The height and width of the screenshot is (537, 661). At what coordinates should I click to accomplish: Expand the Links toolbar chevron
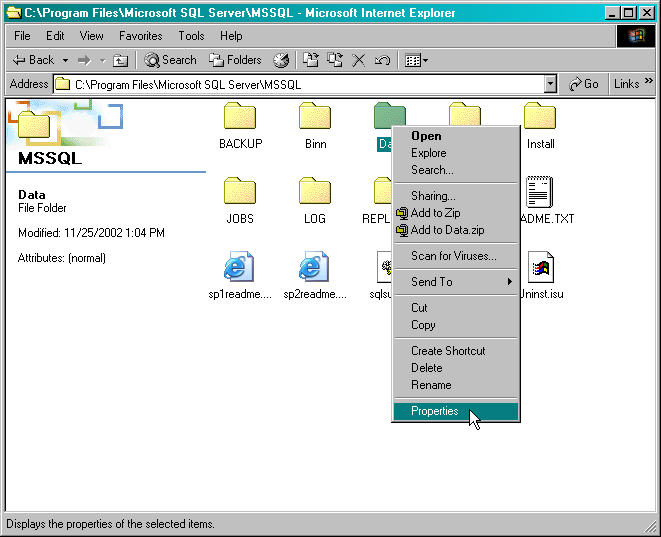649,81
